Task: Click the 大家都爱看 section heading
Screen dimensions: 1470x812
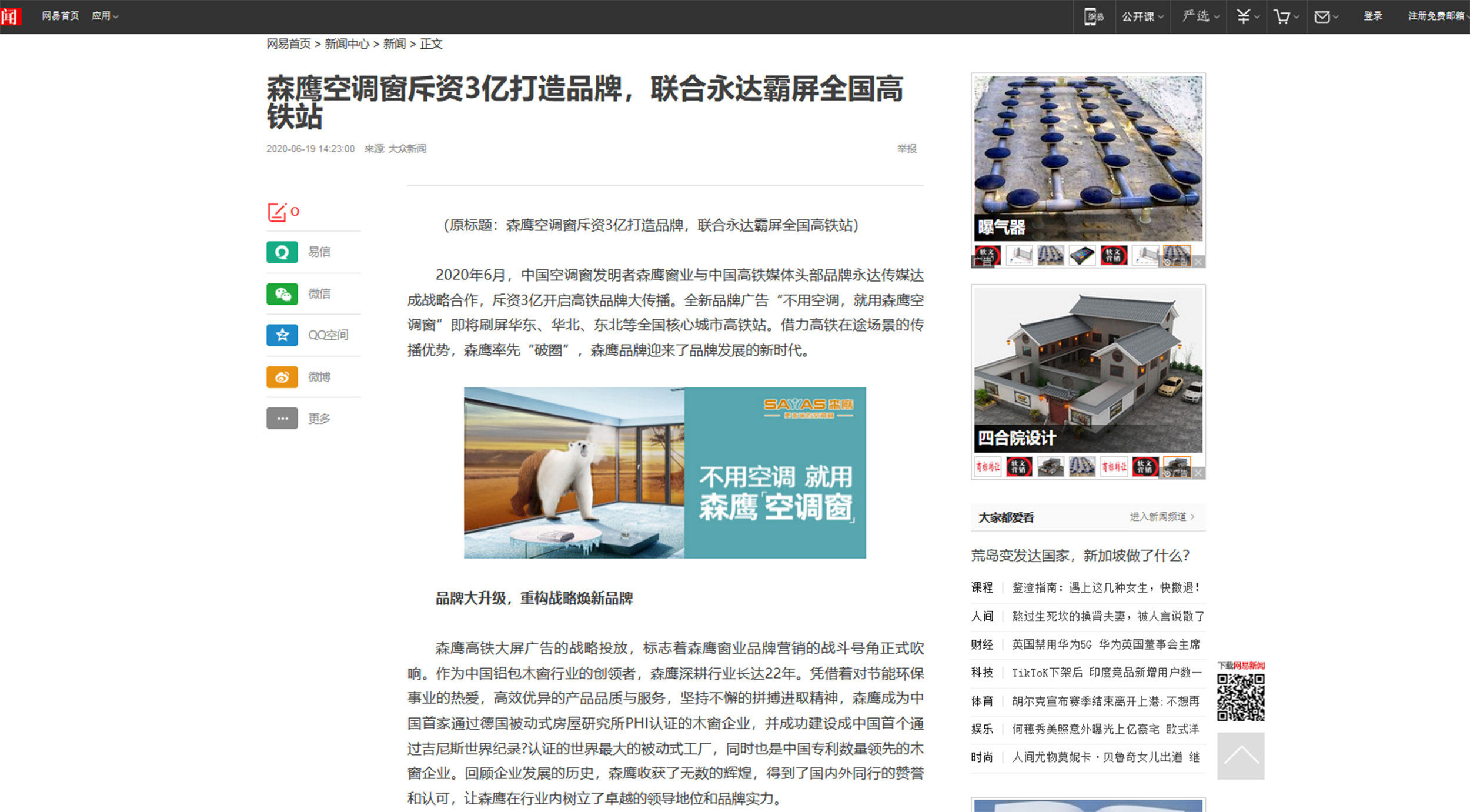Action: [1005, 518]
